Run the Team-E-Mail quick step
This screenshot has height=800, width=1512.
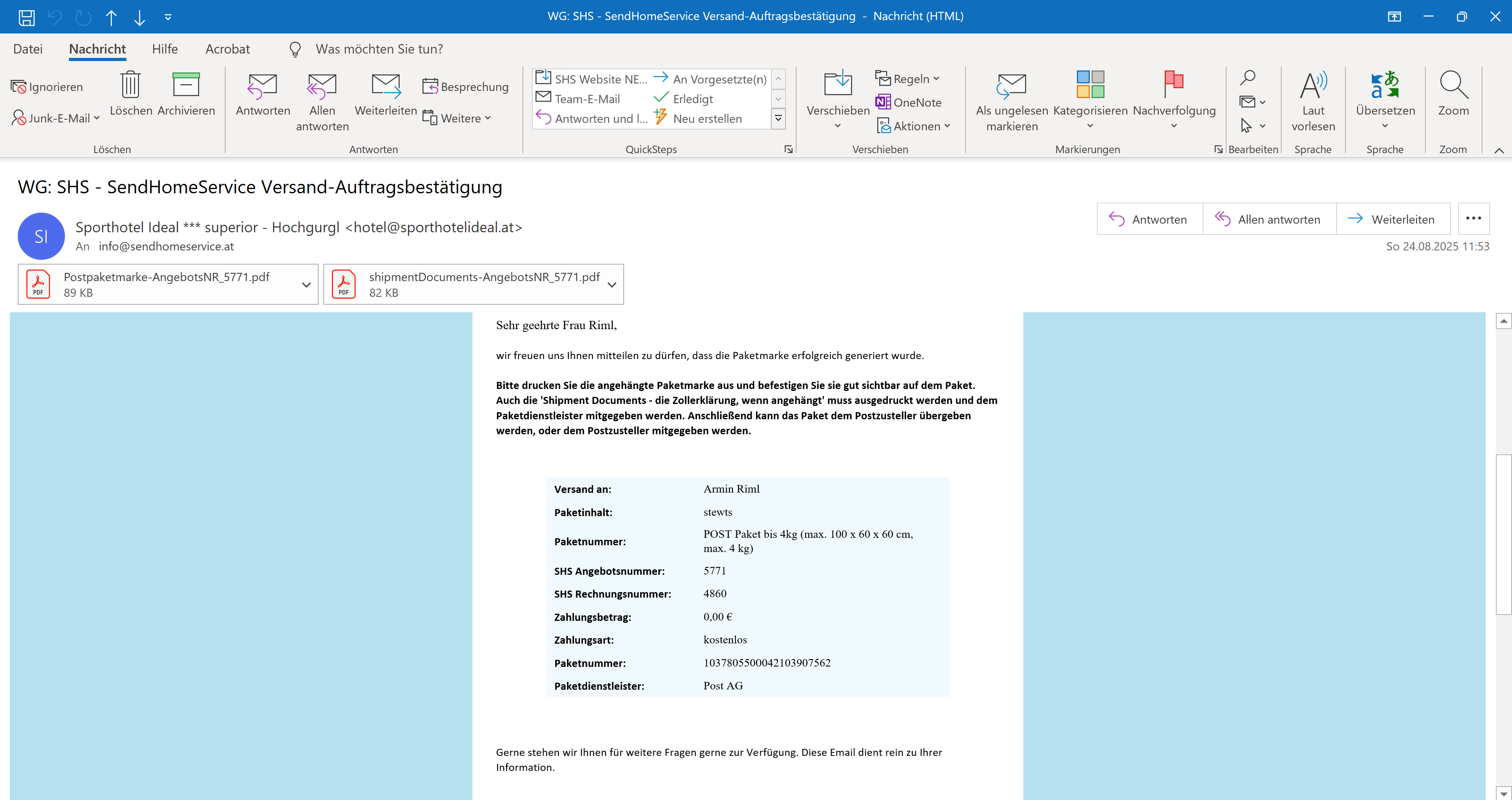point(578,98)
